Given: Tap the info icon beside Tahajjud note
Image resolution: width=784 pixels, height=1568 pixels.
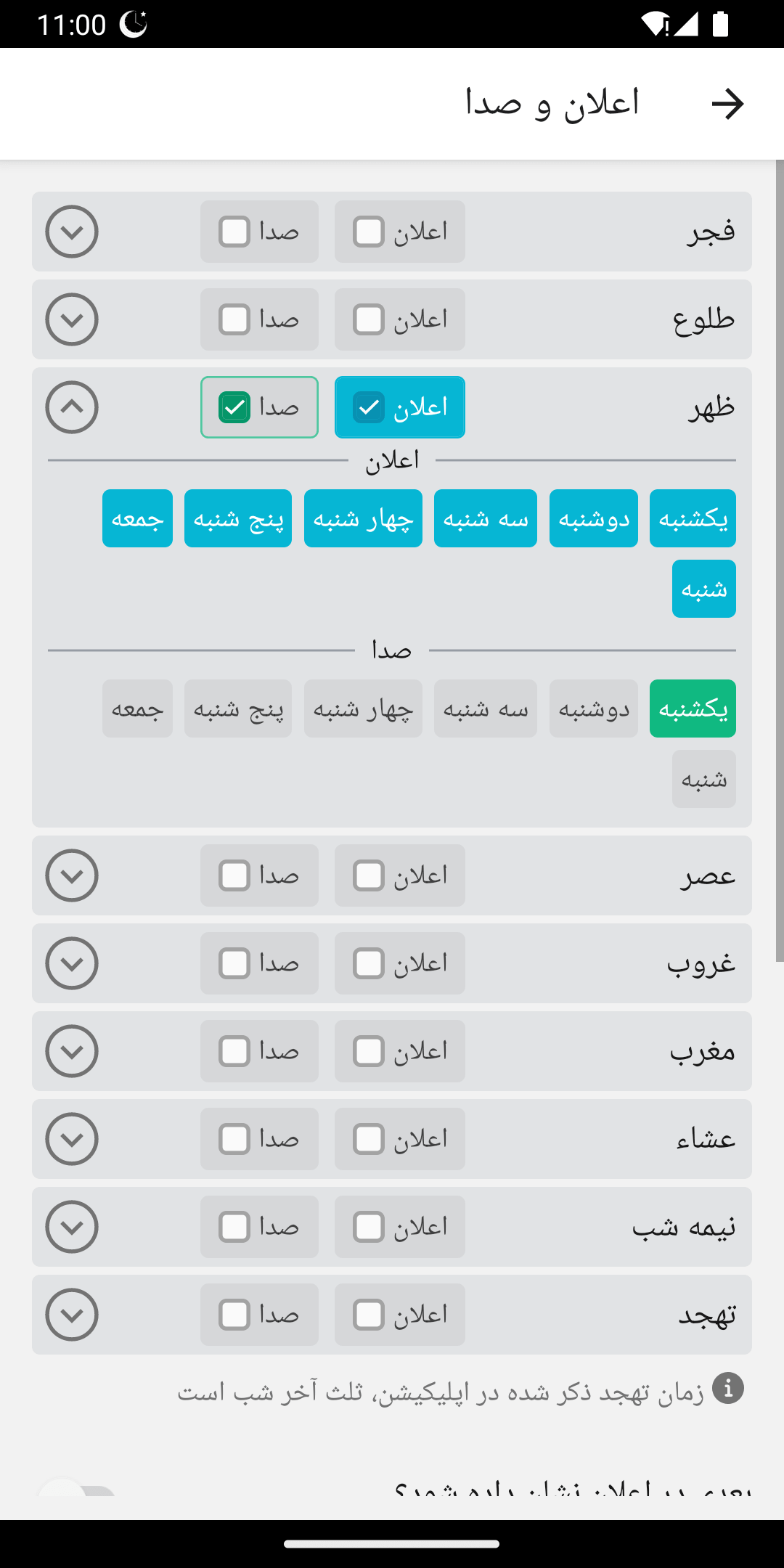Looking at the screenshot, I should tap(727, 1388).
